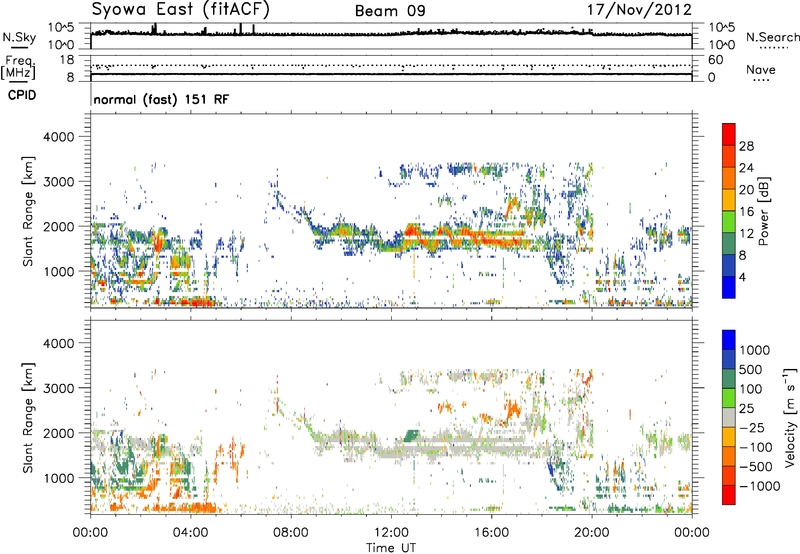800x554 pixels.
Task: Pick the blue top of the velocity colorbar
Action: [x=729, y=340]
